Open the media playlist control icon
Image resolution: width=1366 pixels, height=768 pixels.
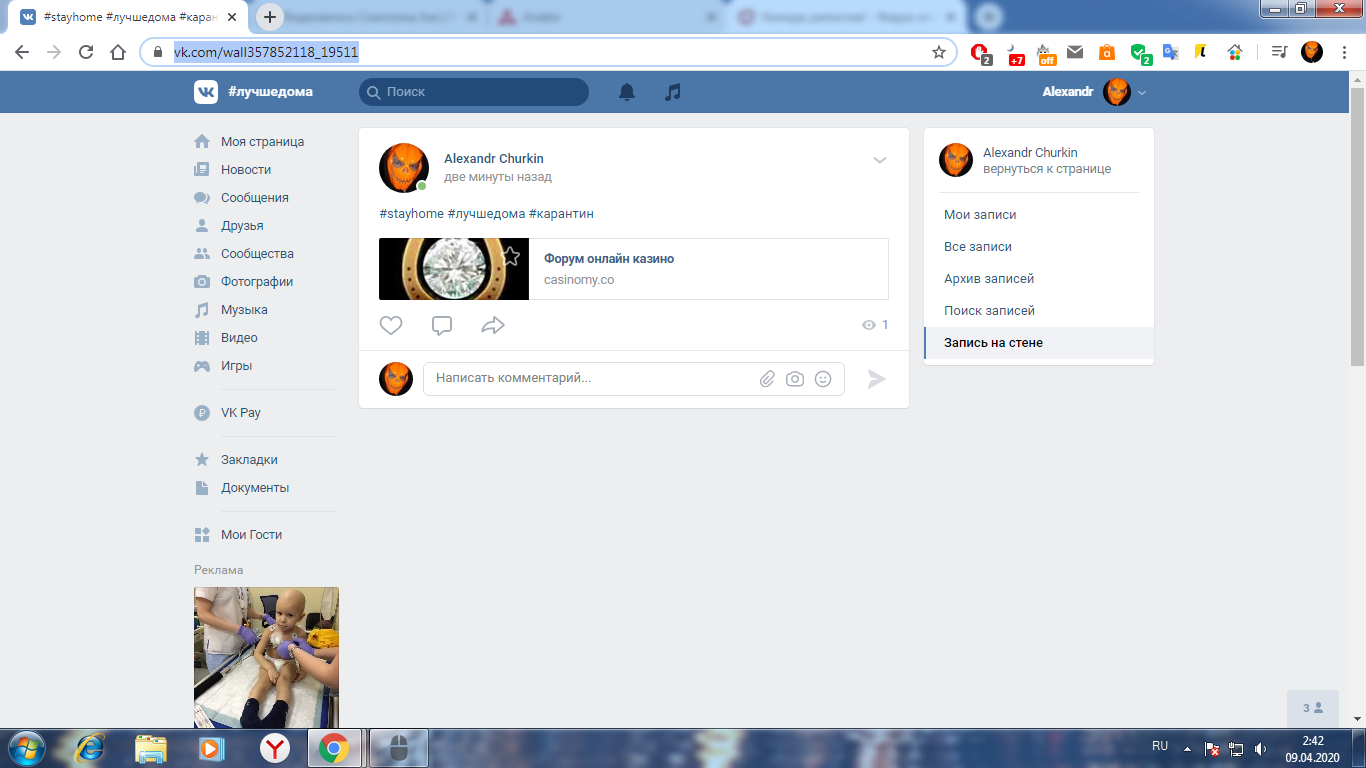pyautogui.click(x=1278, y=52)
